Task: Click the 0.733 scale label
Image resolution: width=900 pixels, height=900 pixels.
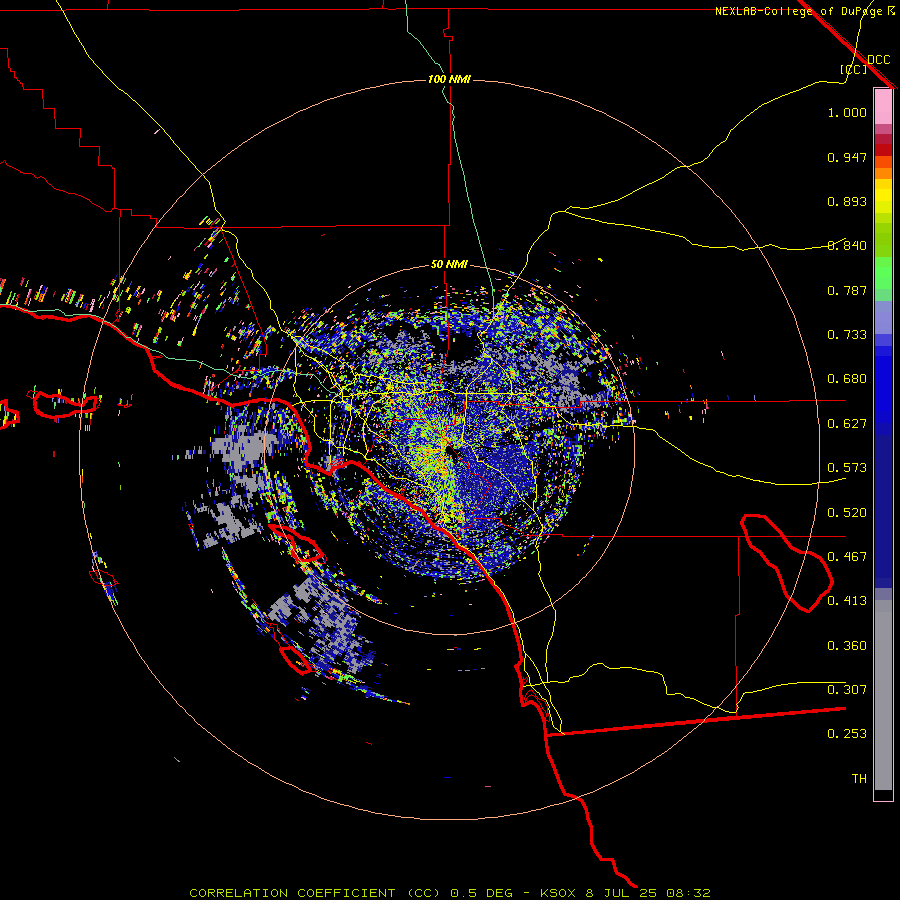Action: click(847, 335)
